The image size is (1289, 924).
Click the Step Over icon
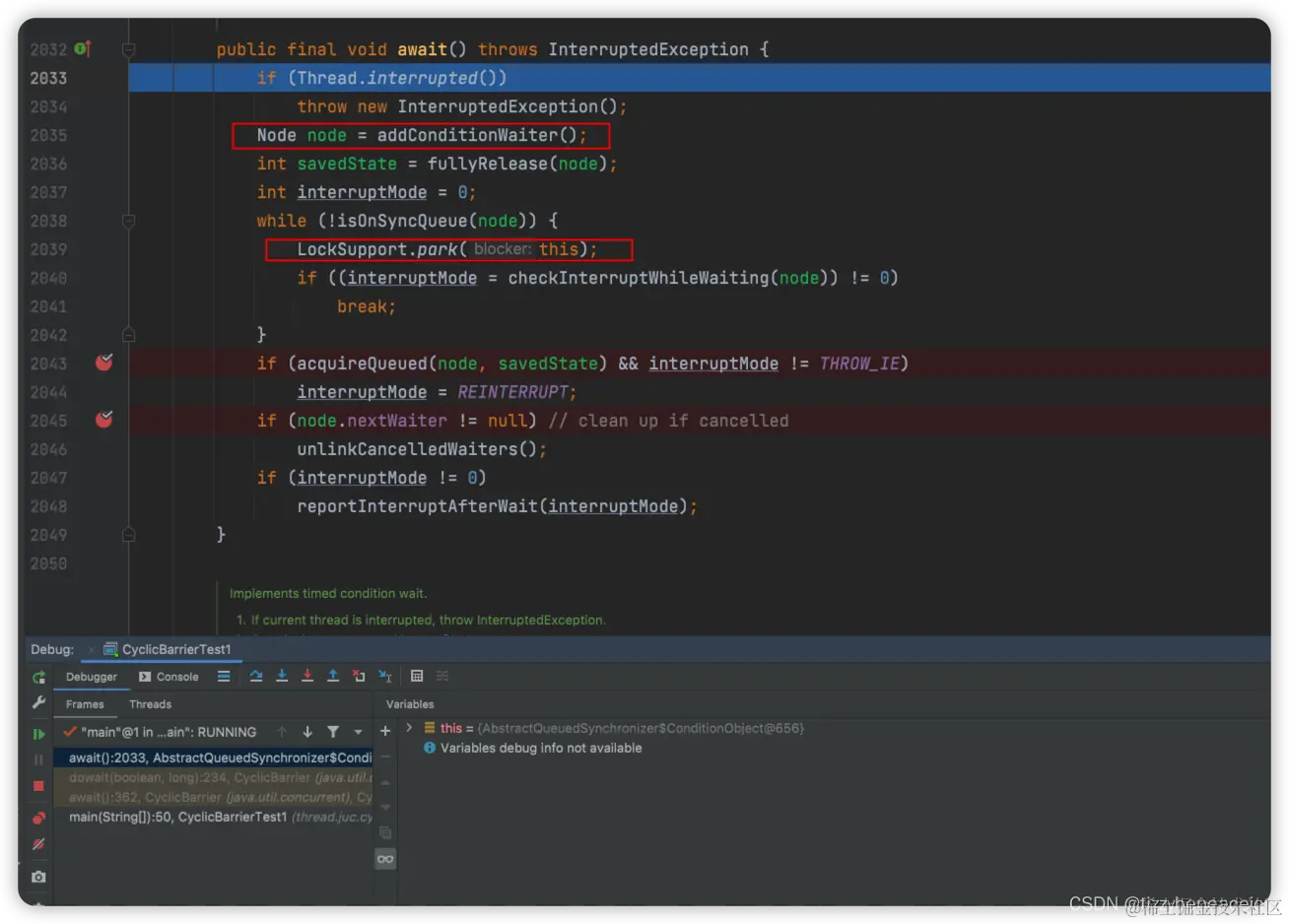(256, 676)
